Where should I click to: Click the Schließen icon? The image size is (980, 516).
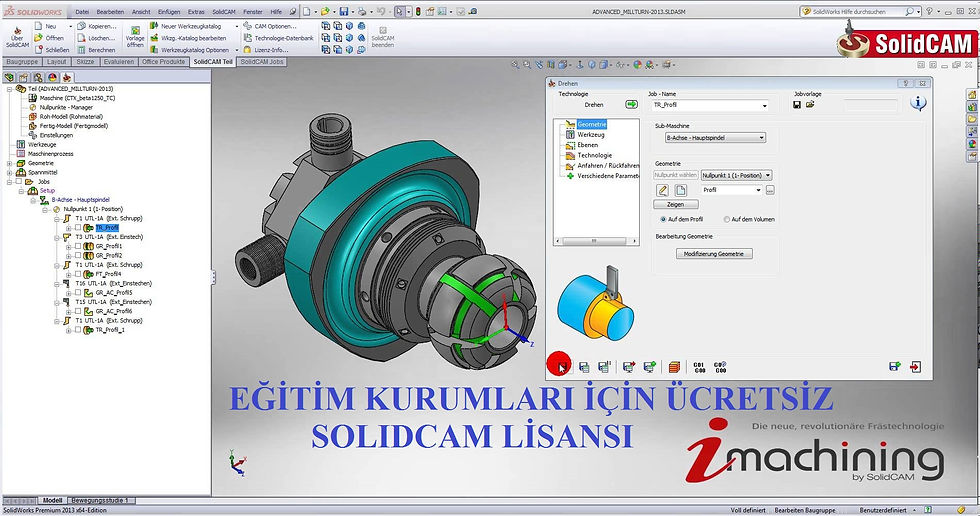pos(38,49)
